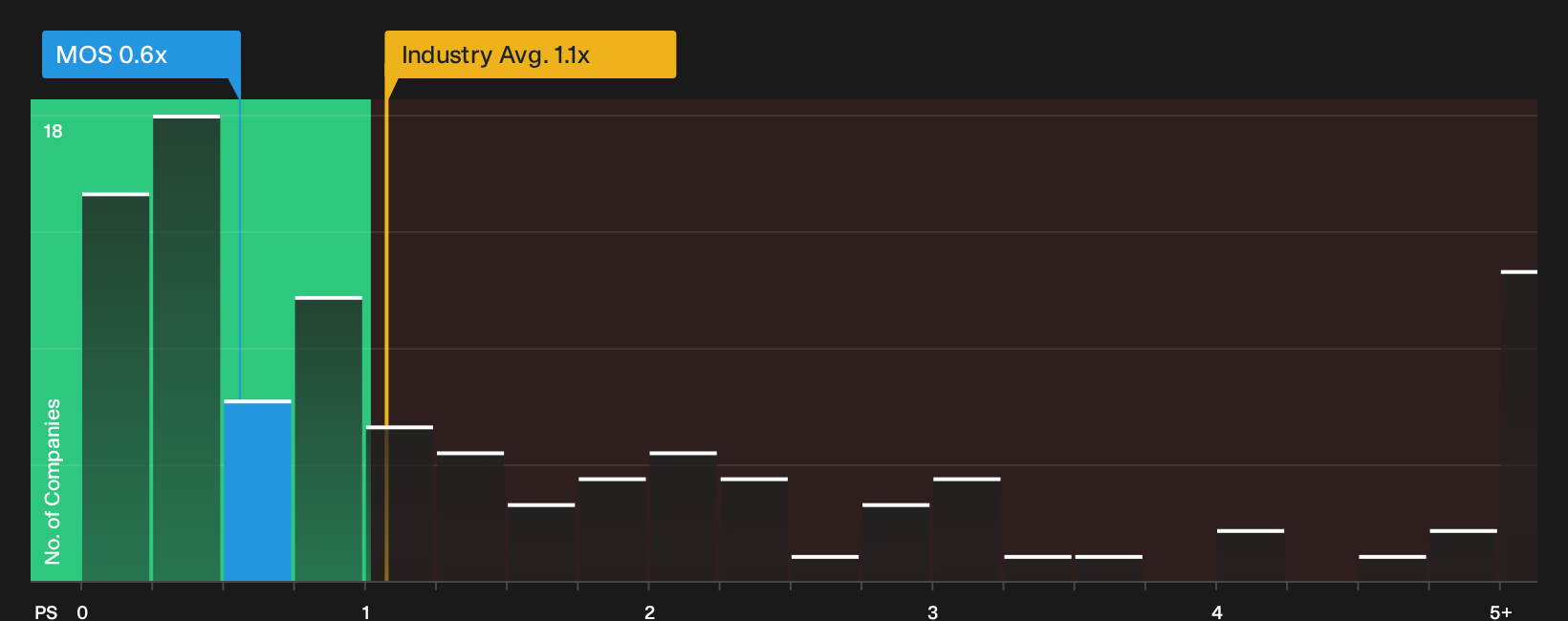Click the "2" tick label on the PS axis
1568x621 pixels.
pyautogui.click(x=649, y=612)
